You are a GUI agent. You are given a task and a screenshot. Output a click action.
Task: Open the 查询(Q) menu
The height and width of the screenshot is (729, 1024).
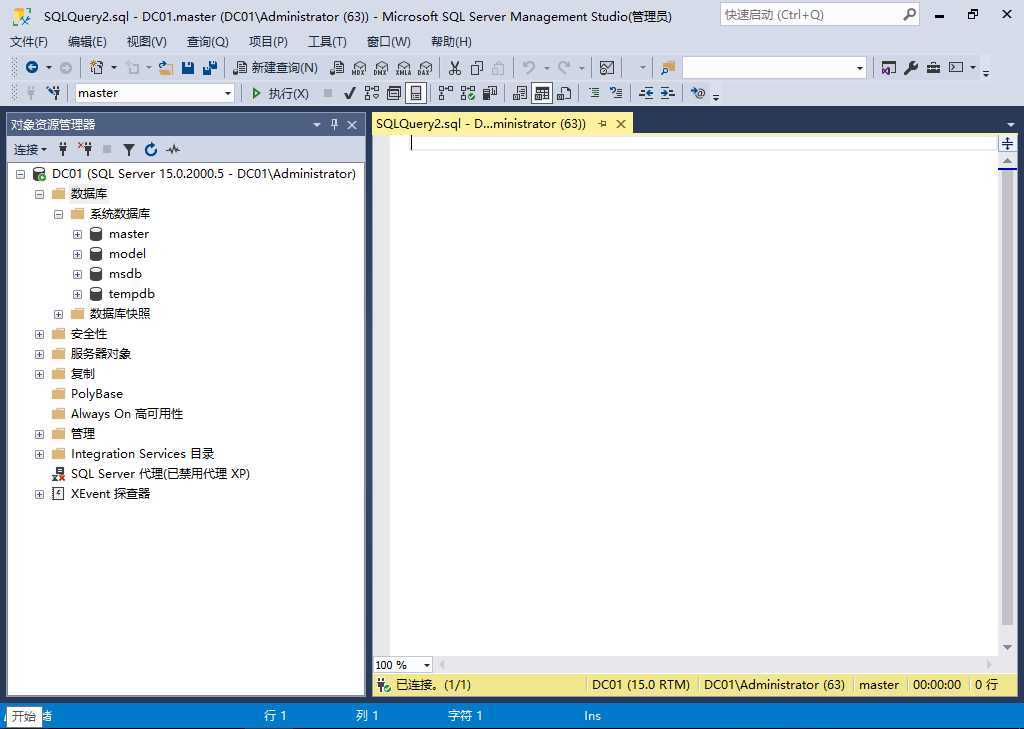[x=208, y=42]
